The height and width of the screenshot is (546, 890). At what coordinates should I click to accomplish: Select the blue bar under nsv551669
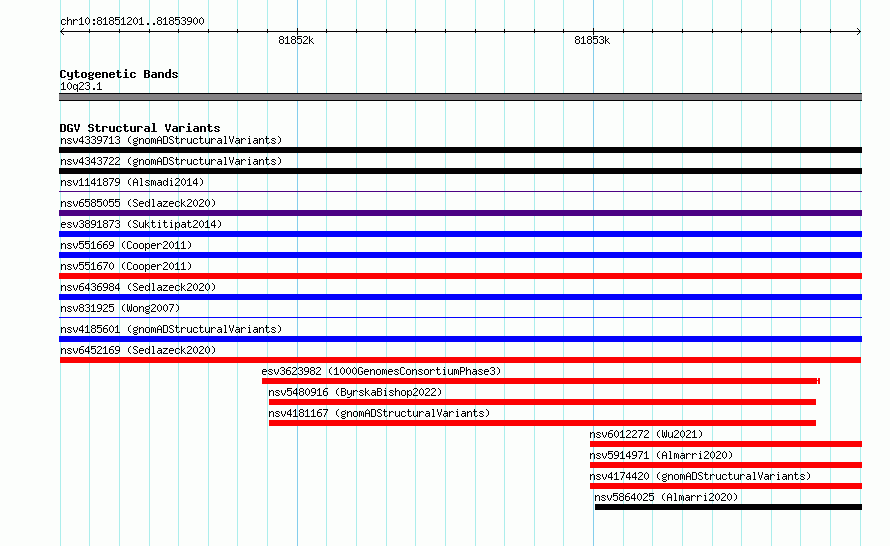pyautogui.click(x=460, y=255)
